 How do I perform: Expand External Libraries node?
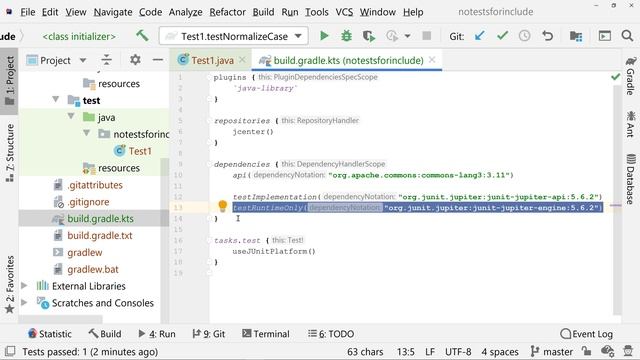point(24,286)
